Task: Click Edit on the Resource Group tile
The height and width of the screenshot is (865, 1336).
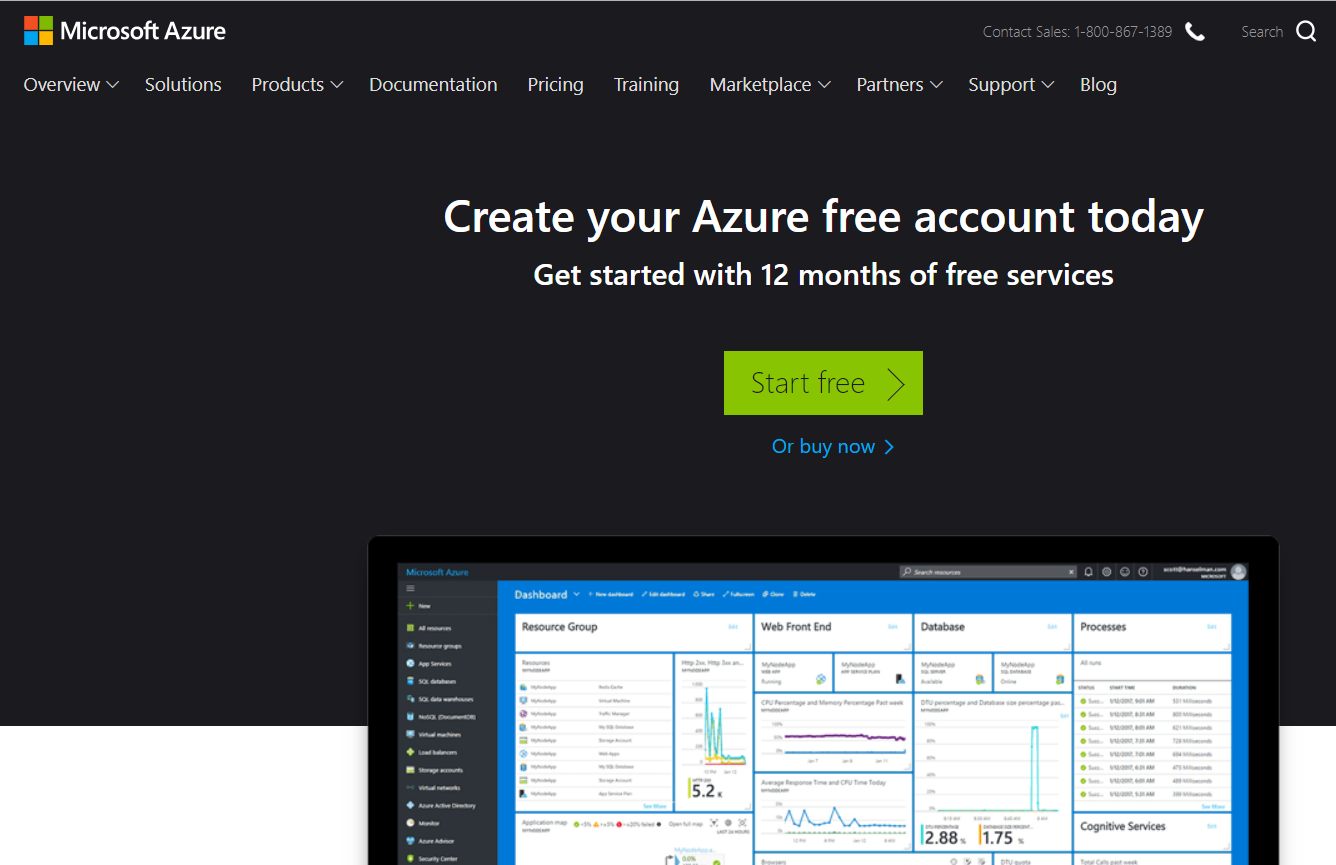Action: tap(733, 627)
